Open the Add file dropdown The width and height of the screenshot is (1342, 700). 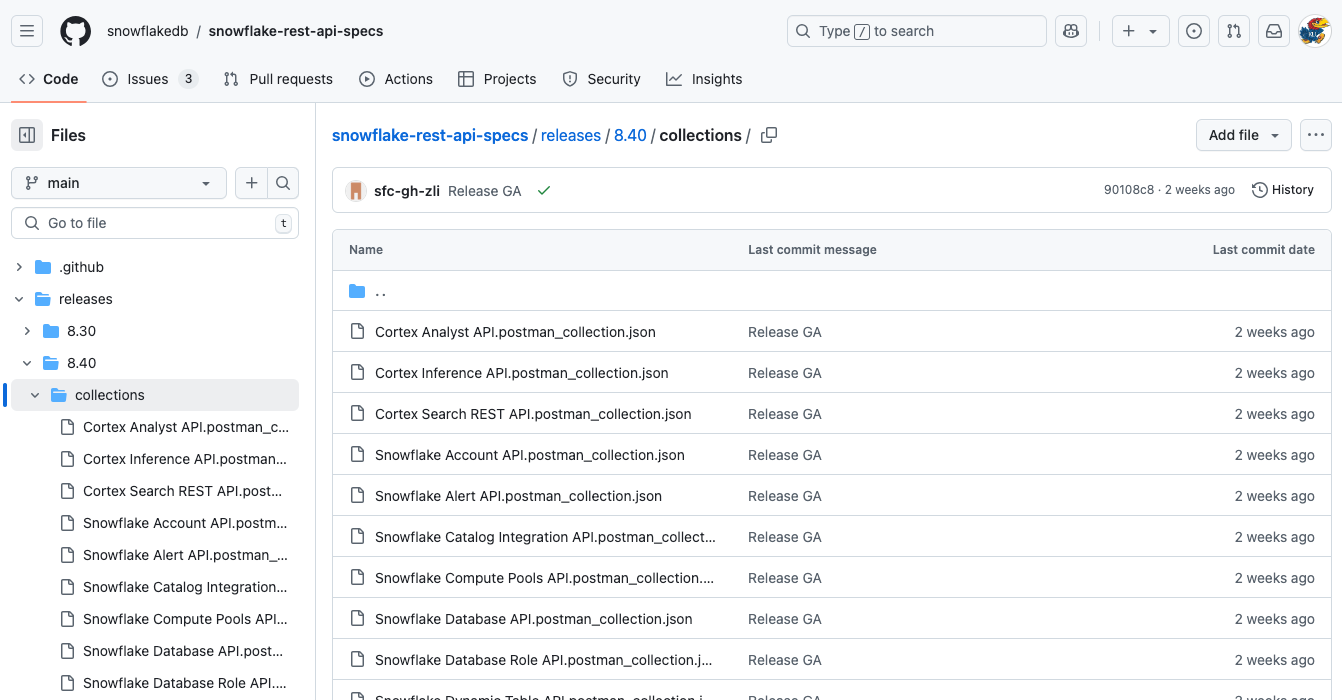(x=1244, y=135)
